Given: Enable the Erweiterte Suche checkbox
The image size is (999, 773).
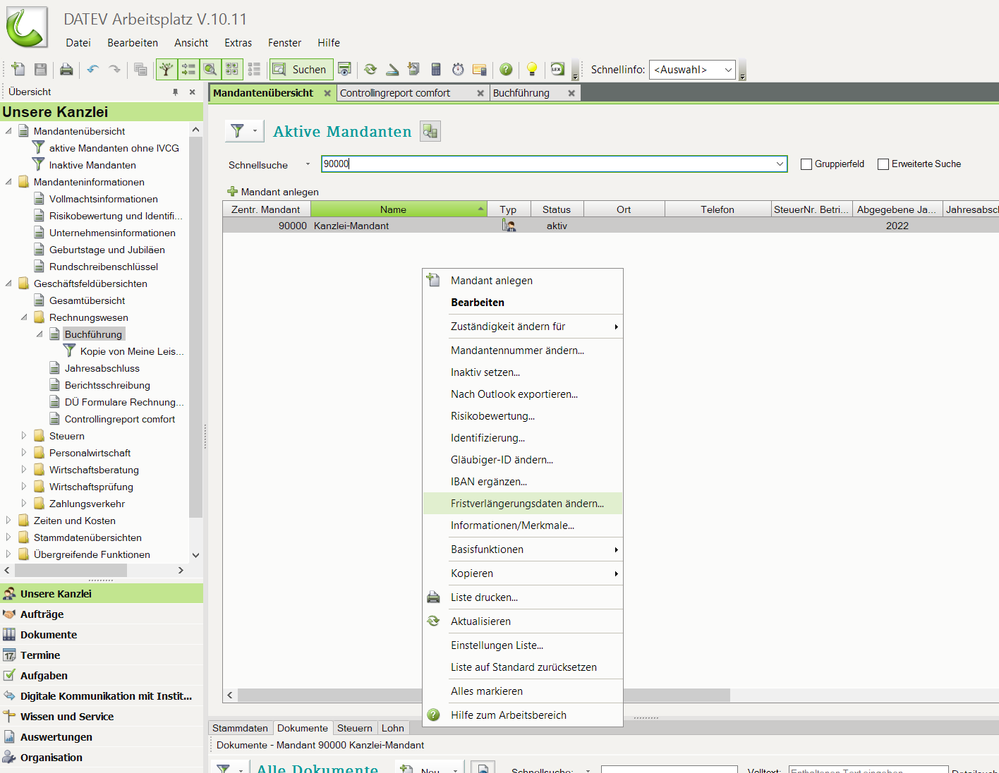Looking at the screenshot, I should click(883, 164).
